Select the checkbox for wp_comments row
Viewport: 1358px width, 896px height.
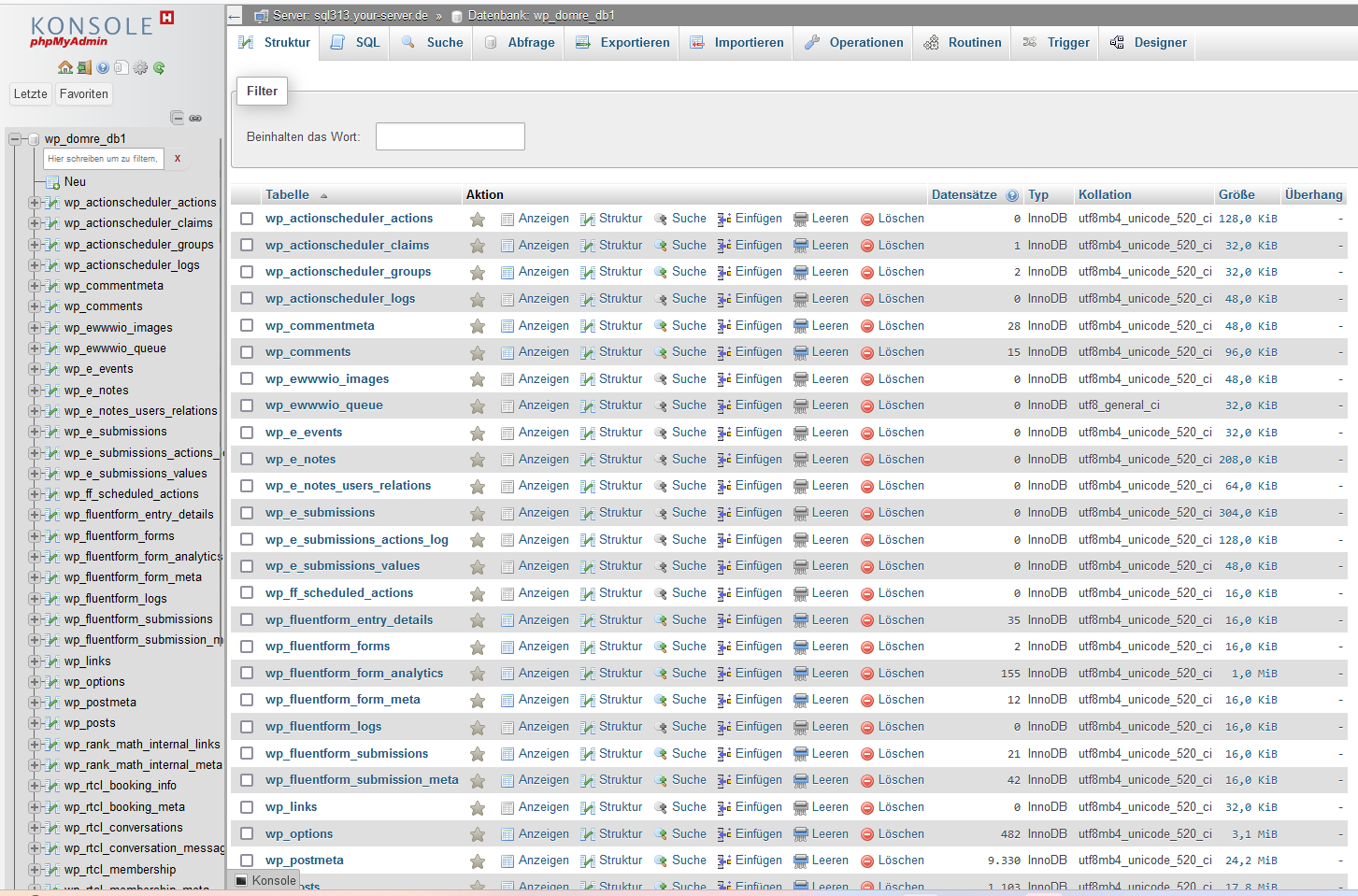click(247, 351)
